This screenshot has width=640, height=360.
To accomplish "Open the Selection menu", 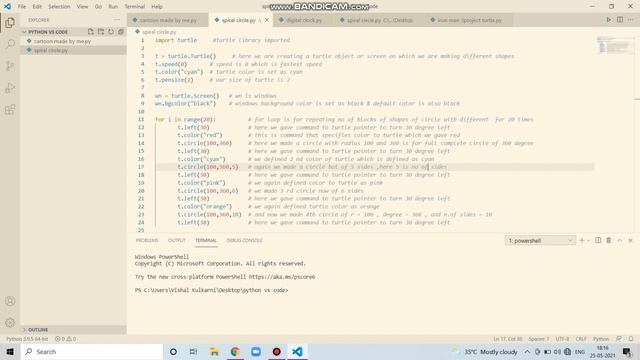I will [59, 7].
